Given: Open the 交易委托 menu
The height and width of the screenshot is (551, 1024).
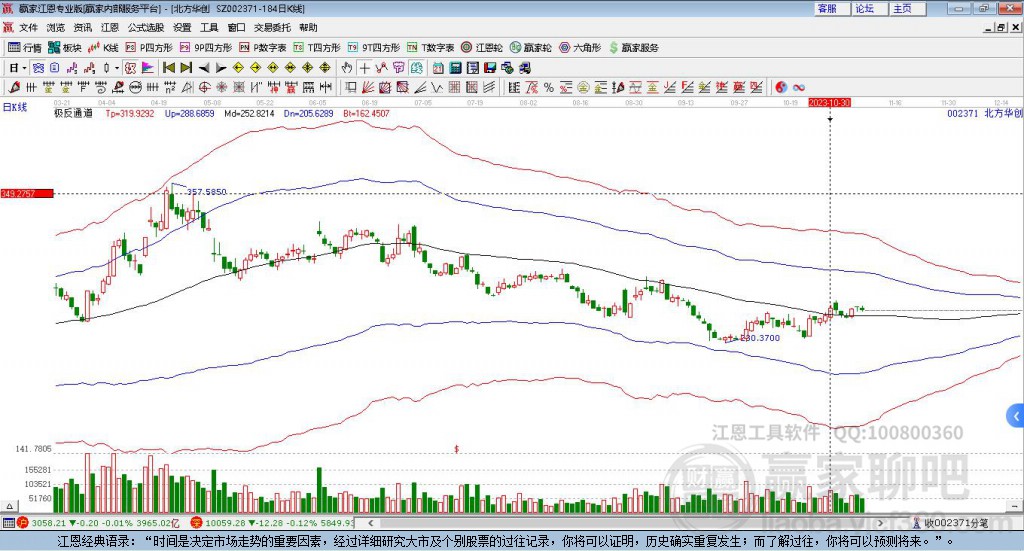Looking at the screenshot, I should coord(272,27).
